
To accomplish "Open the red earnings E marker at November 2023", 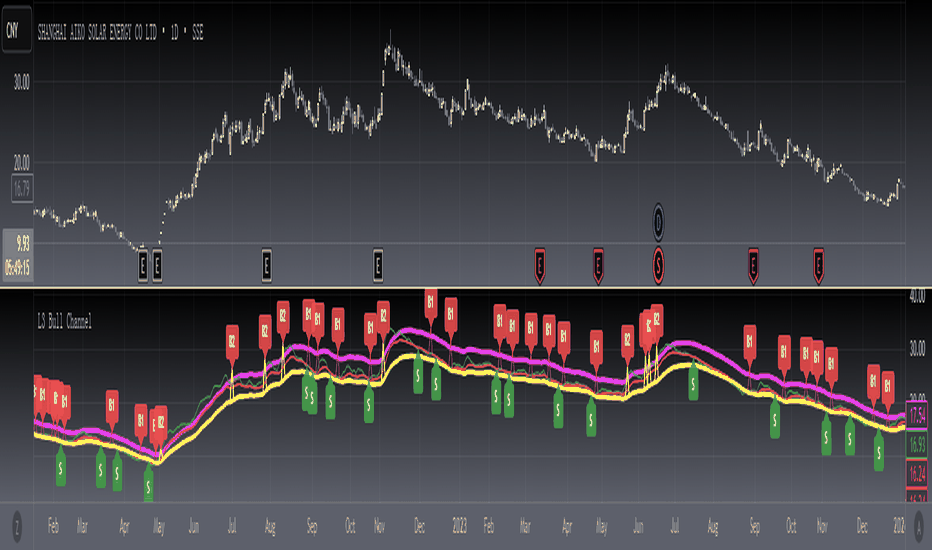I will 818,265.
